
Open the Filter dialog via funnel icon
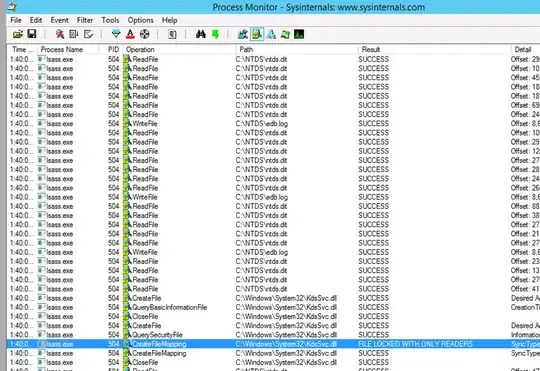tap(116, 34)
